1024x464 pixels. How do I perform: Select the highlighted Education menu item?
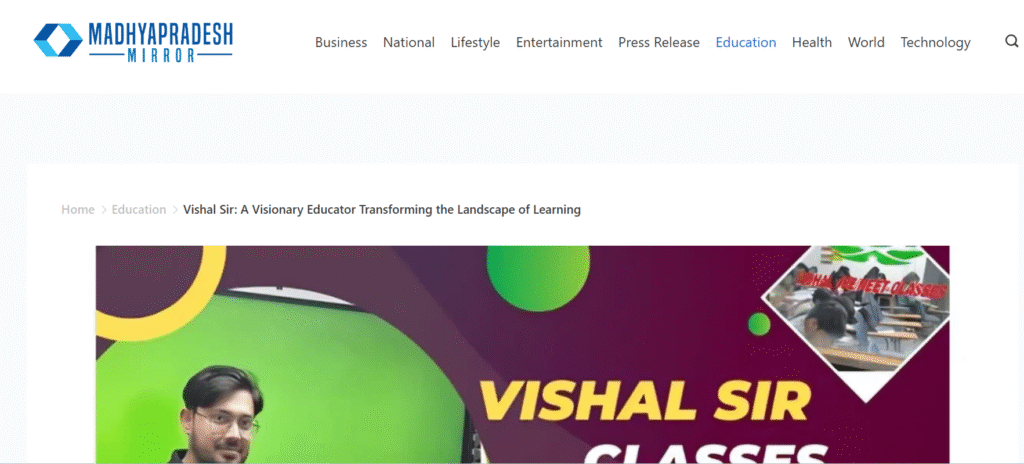pyautogui.click(x=746, y=42)
